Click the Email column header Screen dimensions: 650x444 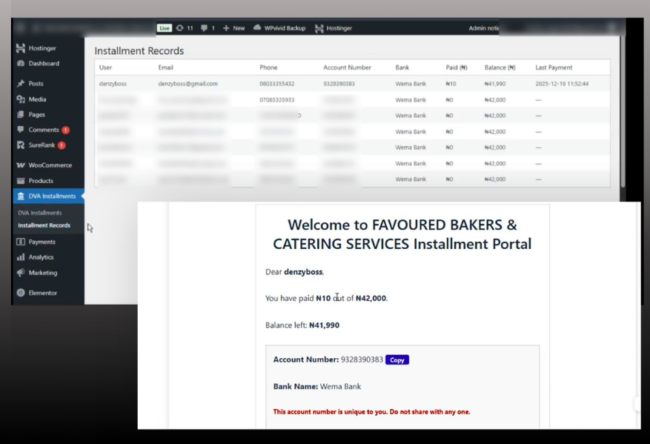point(165,68)
